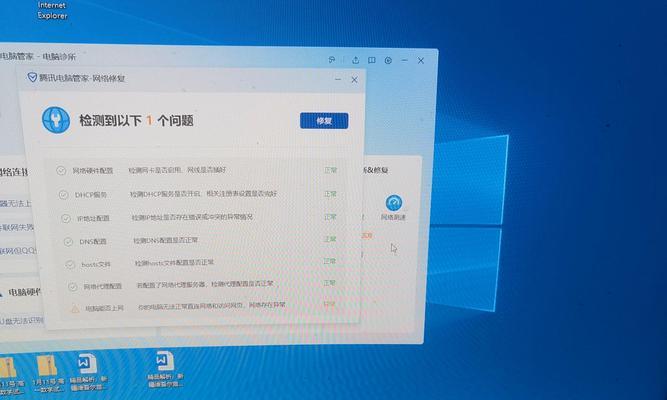Click description about DHCP服务是否开启

[x=203, y=194]
